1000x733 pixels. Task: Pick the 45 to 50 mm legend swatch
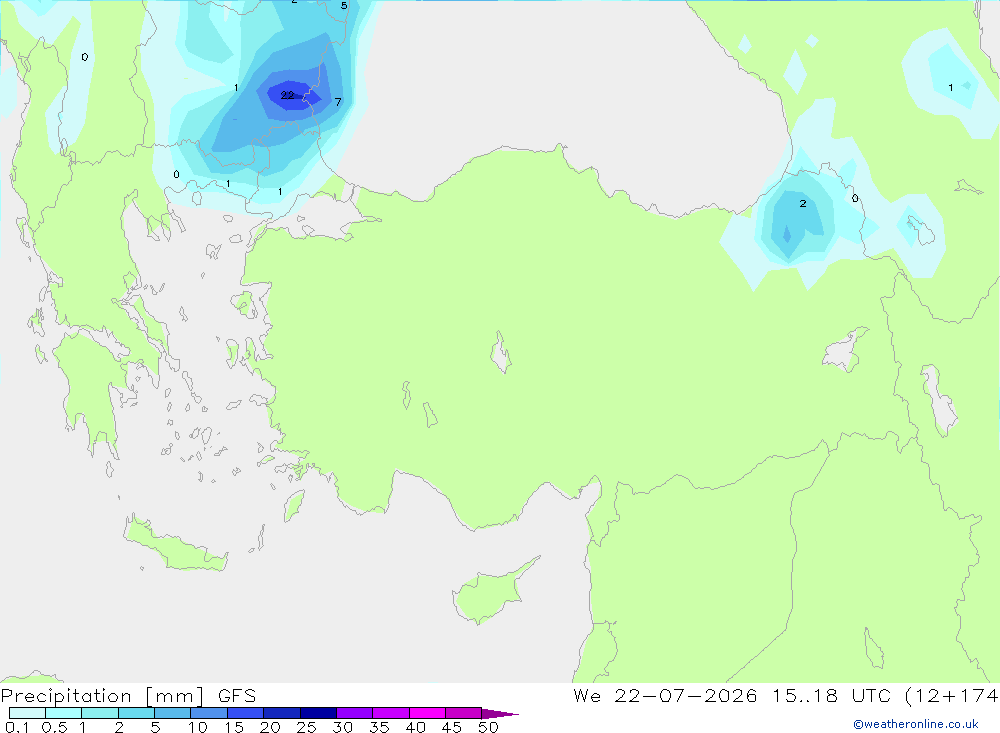click(x=464, y=713)
